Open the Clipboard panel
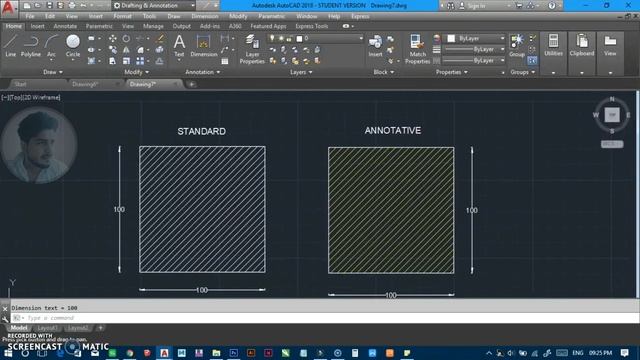 [x=582, y=46]
